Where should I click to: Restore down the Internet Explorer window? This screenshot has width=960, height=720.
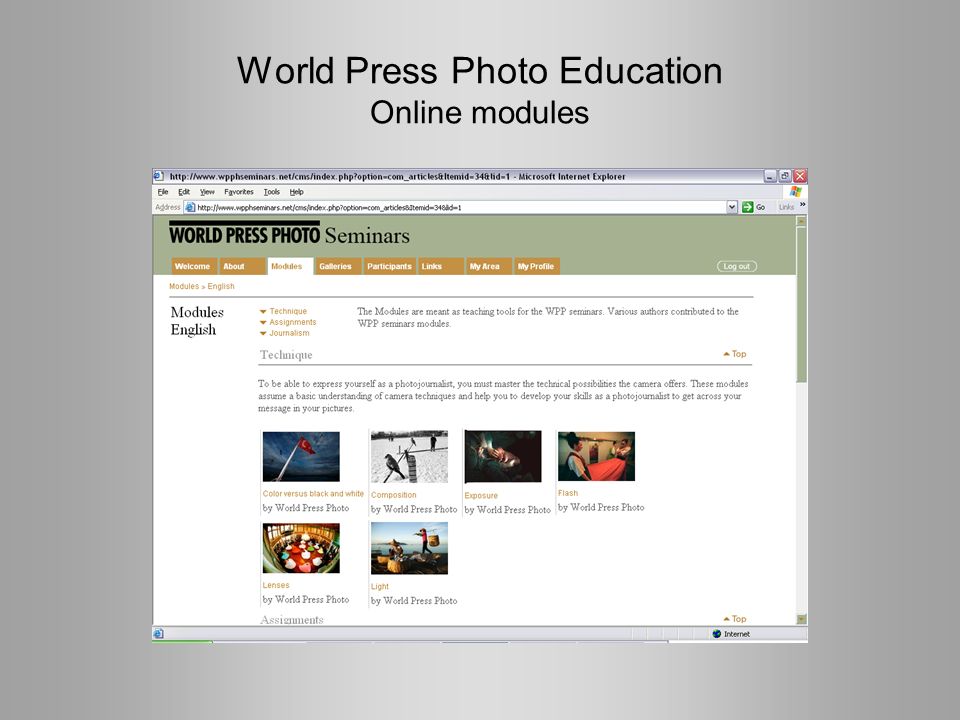tap(785, 176)
